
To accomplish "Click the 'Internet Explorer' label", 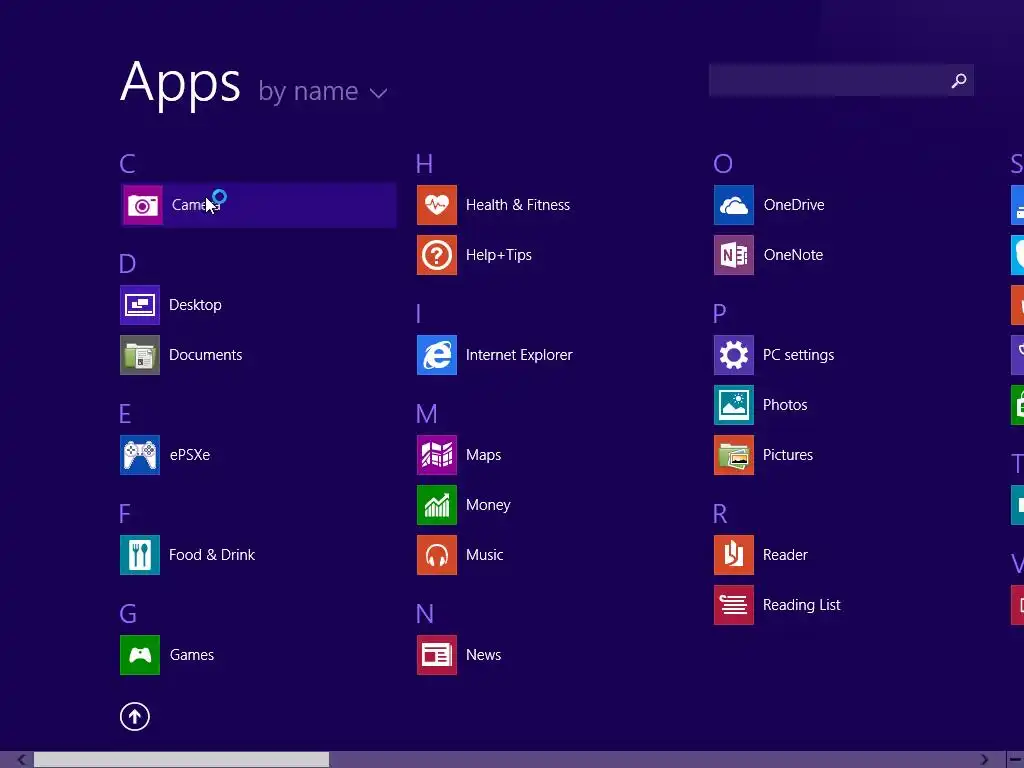I will point(519,355).
